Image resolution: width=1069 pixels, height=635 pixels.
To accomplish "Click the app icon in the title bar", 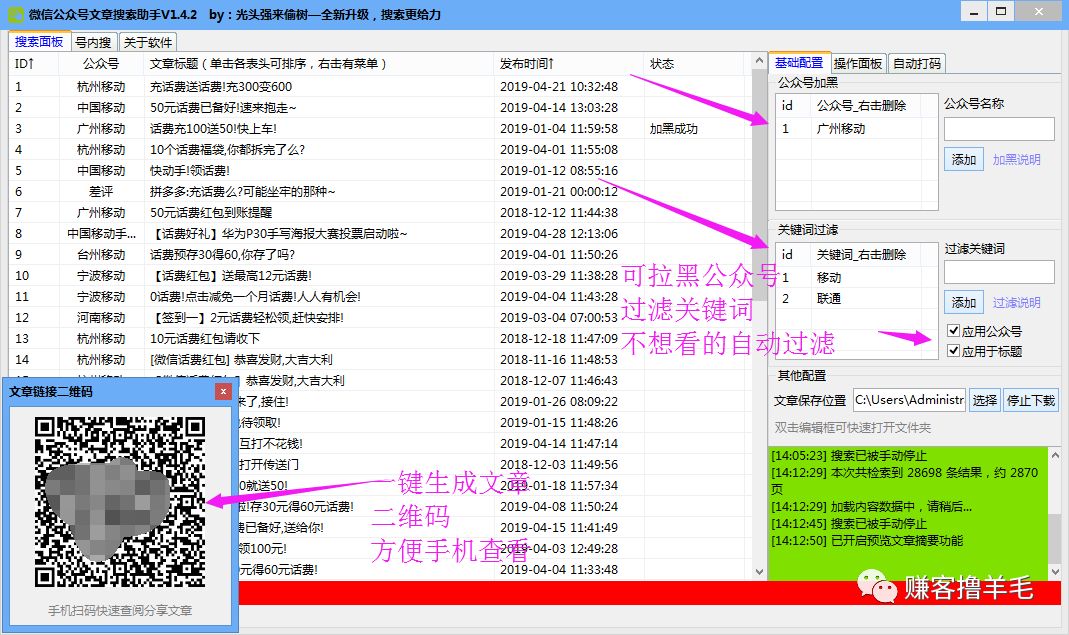I will (x=15, y=14).
